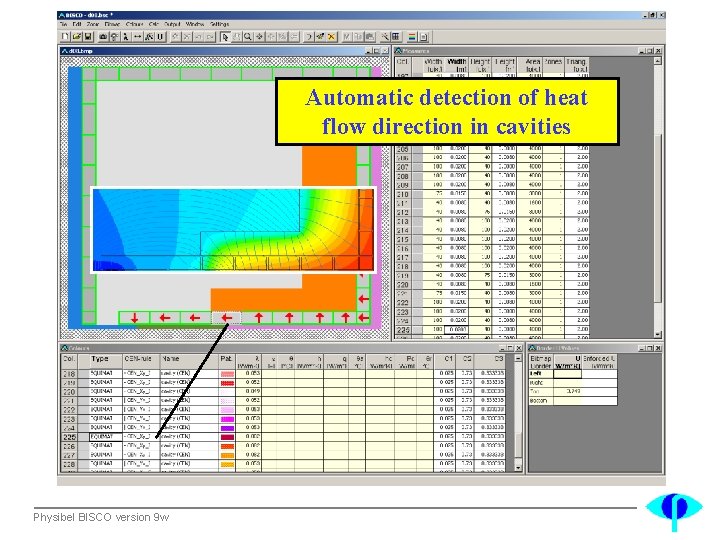Viewport: 720px width, 540px height.
Task: Click the Left row U value field in Bitmap Values
Action: [568, 374]
